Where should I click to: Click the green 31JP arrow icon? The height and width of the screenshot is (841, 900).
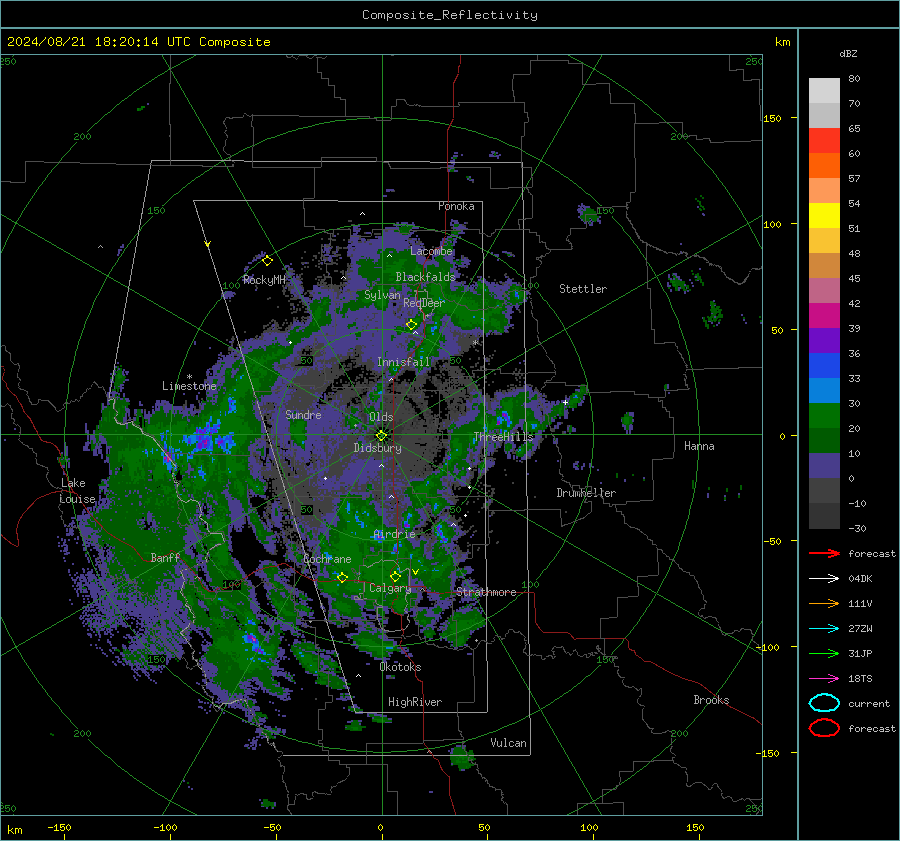824,653
